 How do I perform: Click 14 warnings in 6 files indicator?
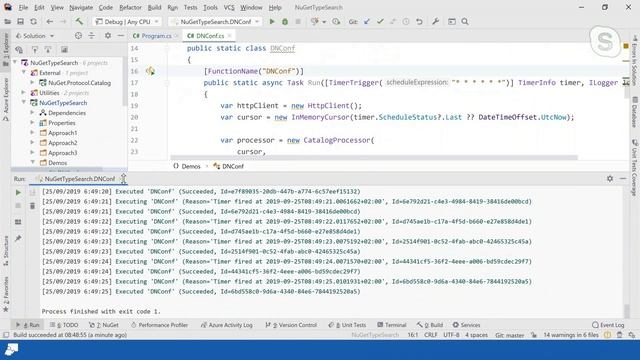point(571,335)
